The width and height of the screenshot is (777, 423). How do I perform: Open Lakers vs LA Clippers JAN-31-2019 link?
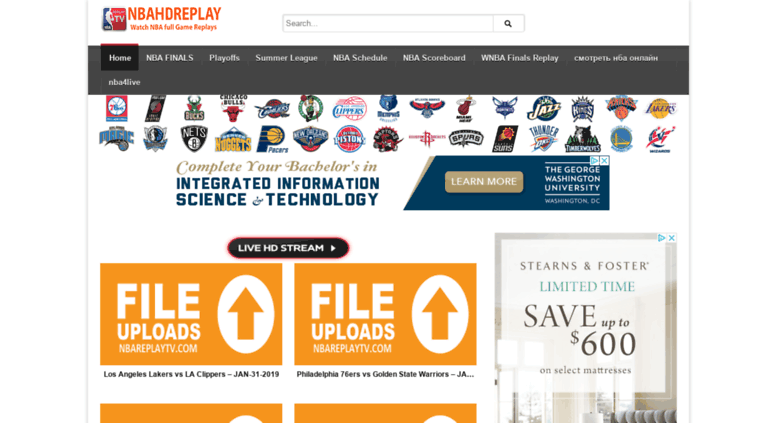click(x=191, y=374)
